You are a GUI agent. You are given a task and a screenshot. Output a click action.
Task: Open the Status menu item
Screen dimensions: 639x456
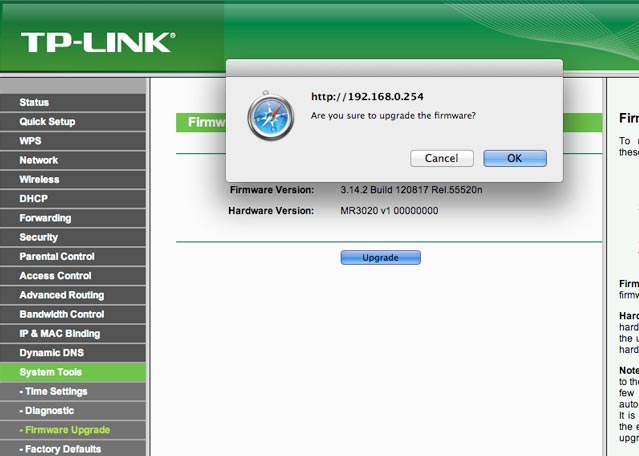(34, 103)
